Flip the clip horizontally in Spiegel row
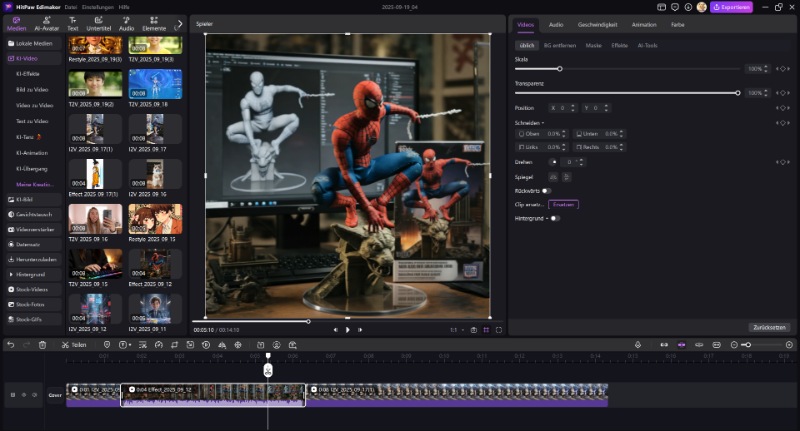Screen dimensions: 800x431 pyautogui.click(x=553, y=177)
